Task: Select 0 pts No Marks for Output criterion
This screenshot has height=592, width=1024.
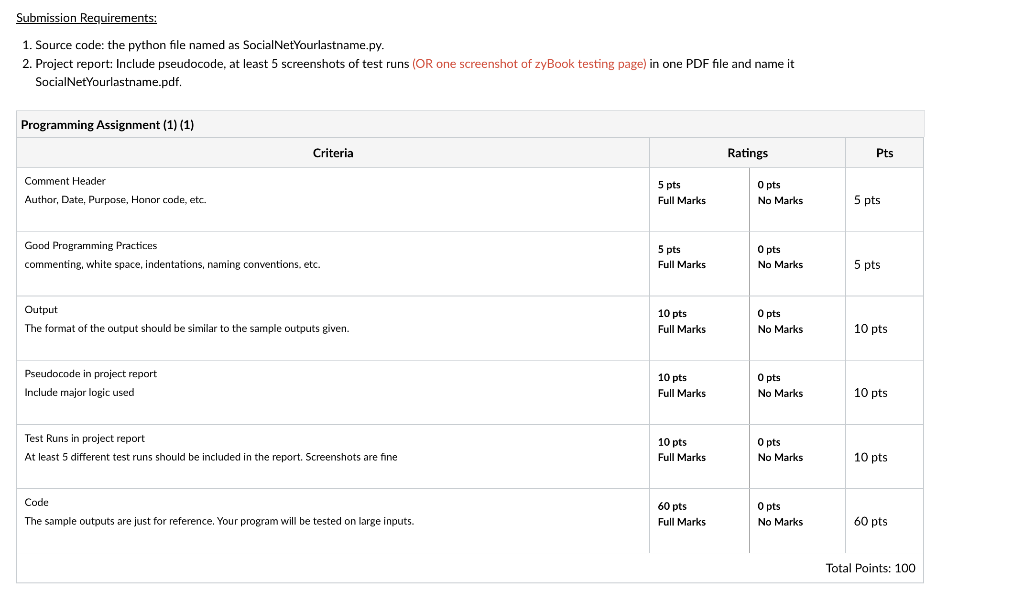Action: [780, 321]
